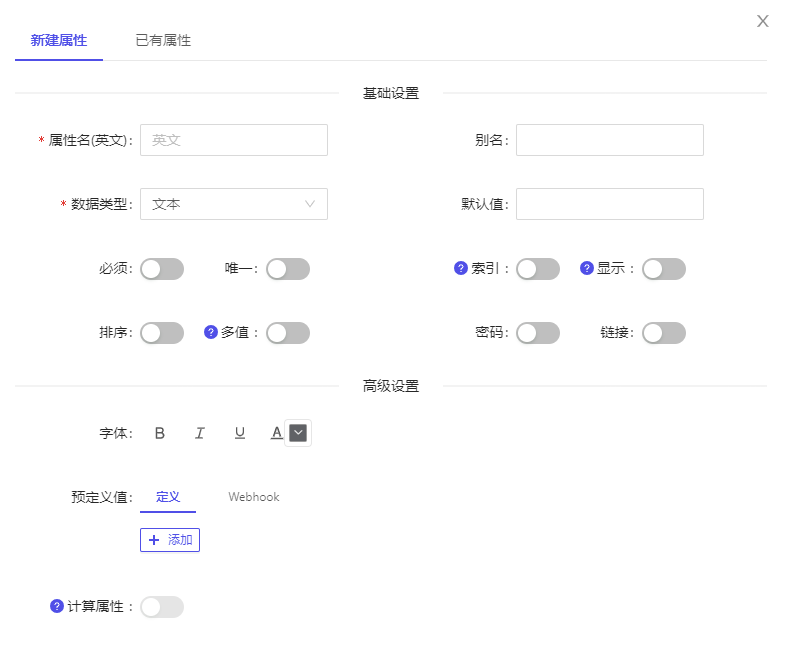This screenshot has height=652, width=785.
Task: Click the 别名 alias input field
Action: 610,140
